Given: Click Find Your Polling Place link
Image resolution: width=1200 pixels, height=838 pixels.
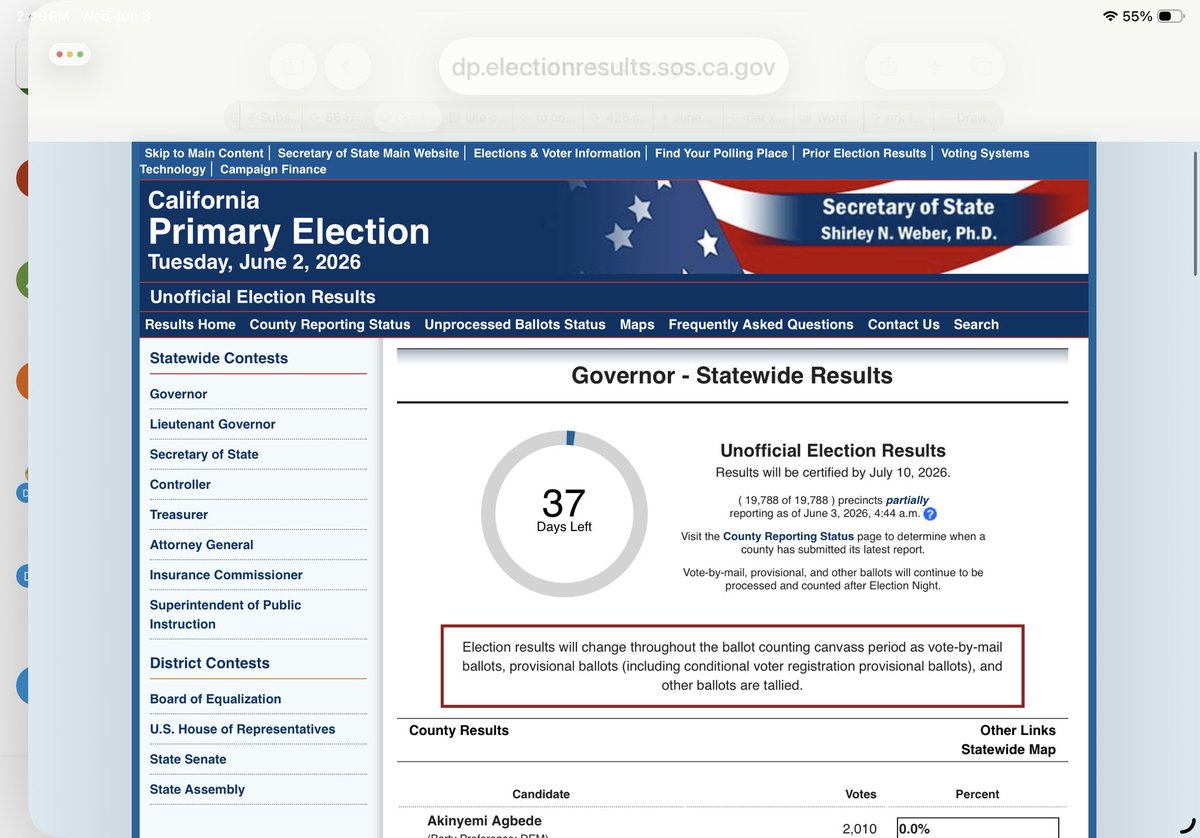Looking at the screenshot, I should click(x=721, y=153).
